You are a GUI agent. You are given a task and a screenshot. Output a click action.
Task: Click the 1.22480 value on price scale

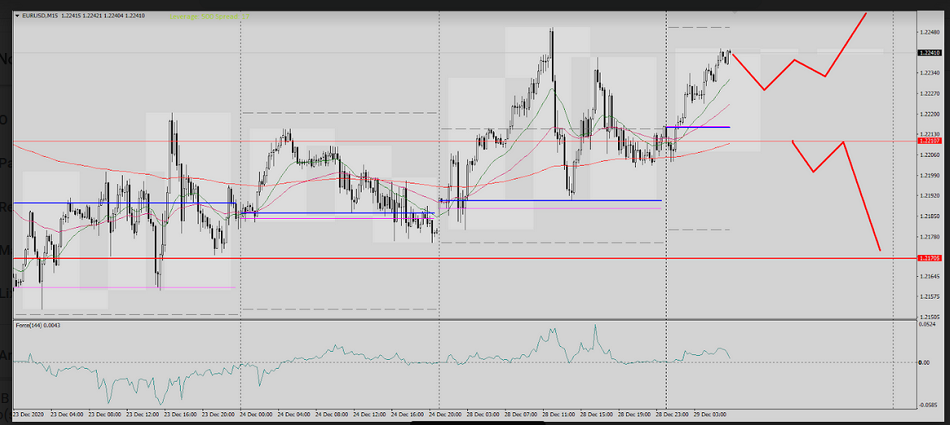coord(930,32)
